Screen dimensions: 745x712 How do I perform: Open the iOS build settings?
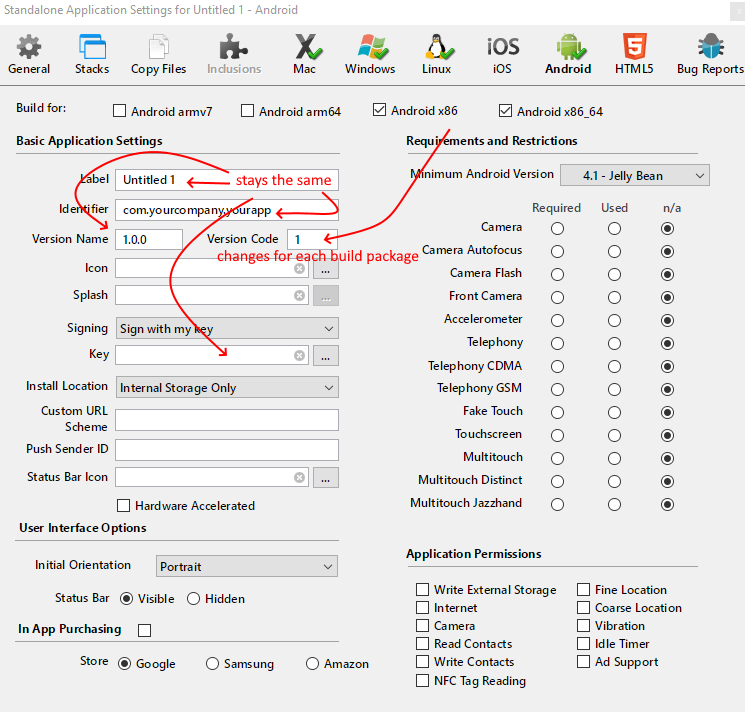[502, 54]
